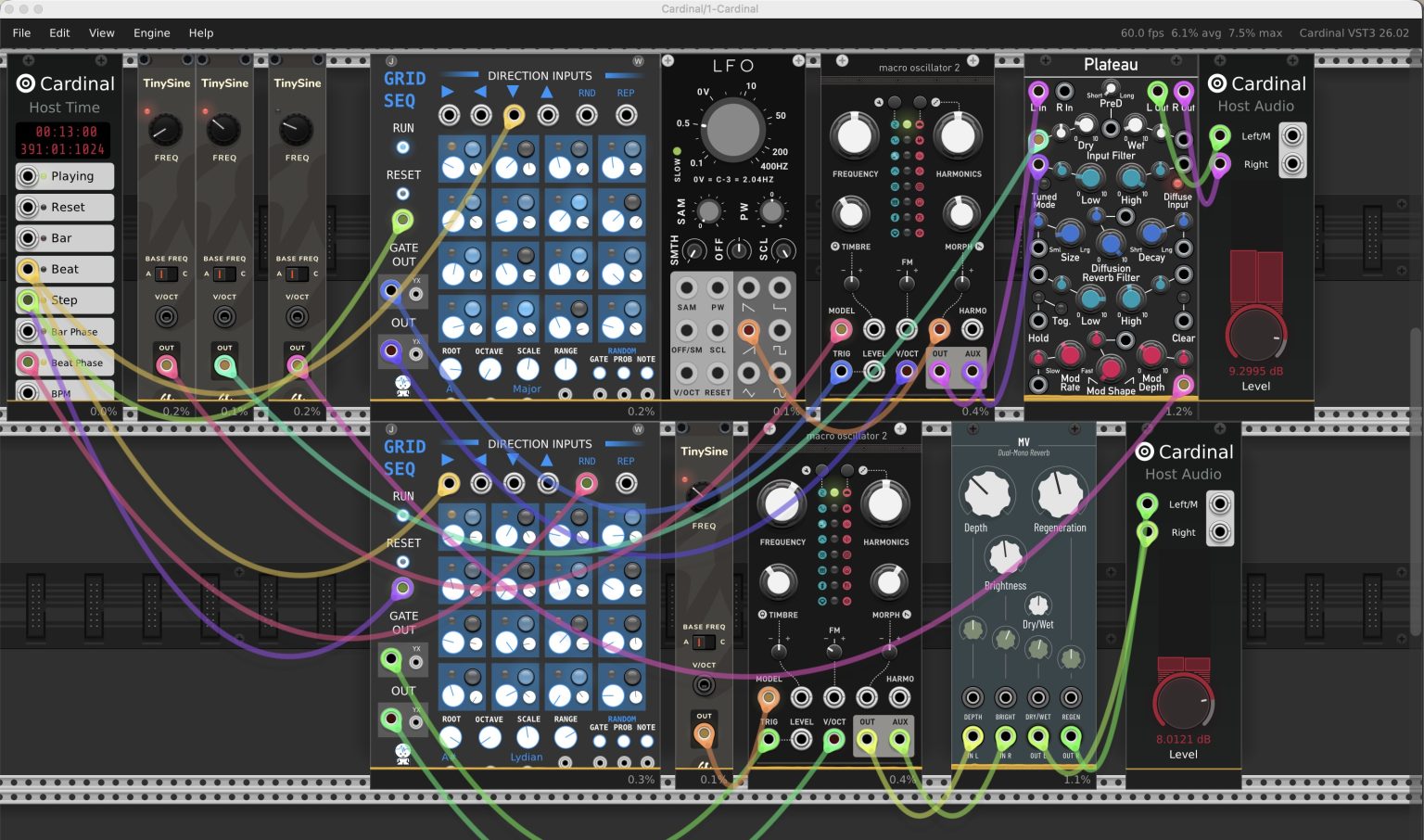Click the down-arrow direction jack on top GRID SEQ
Viewport: 1424px width, 840px height.
tap(514, 116)
